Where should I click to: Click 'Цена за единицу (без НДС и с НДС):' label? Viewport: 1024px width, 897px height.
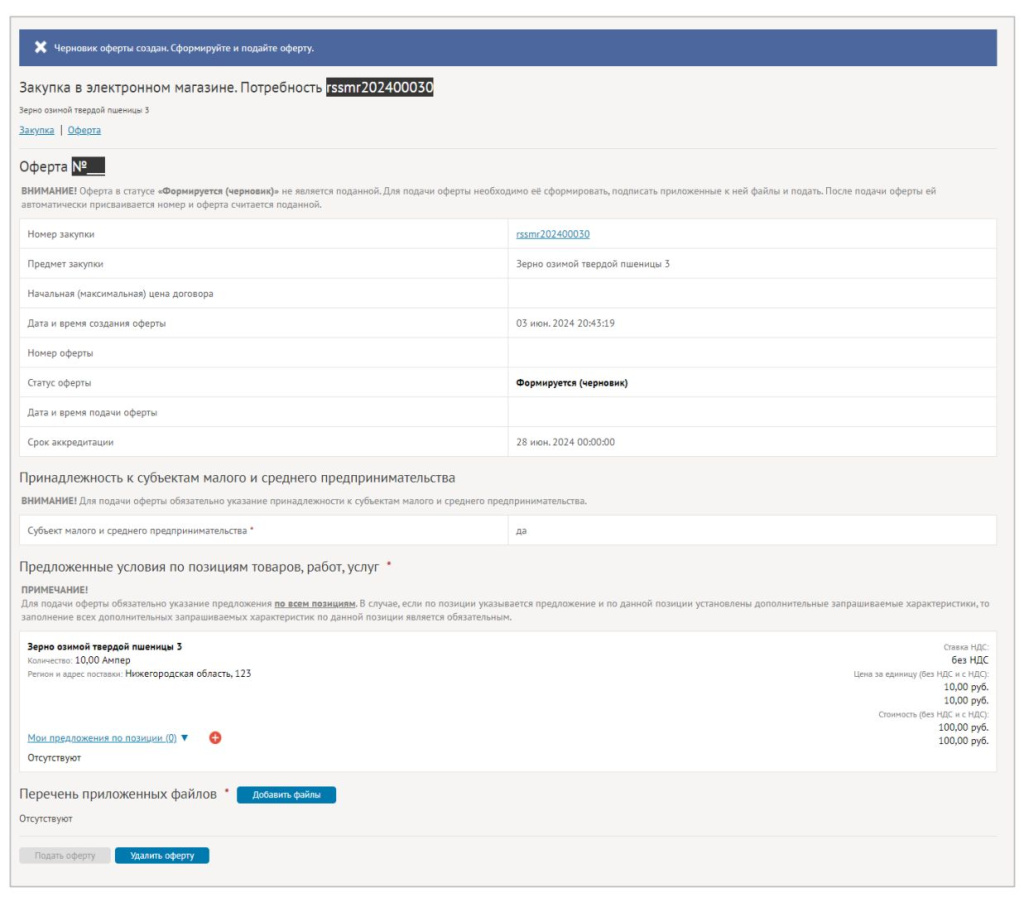[x=921, y=674]
